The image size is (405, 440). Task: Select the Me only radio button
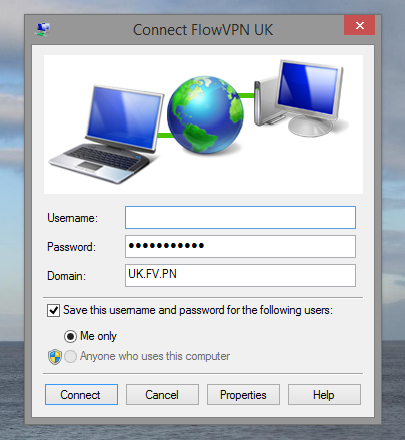point(70,336)
